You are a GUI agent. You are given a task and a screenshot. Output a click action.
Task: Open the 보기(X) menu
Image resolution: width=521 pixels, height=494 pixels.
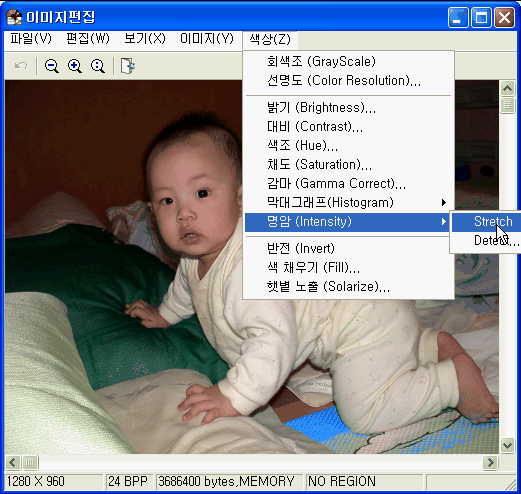click(145, 39)
